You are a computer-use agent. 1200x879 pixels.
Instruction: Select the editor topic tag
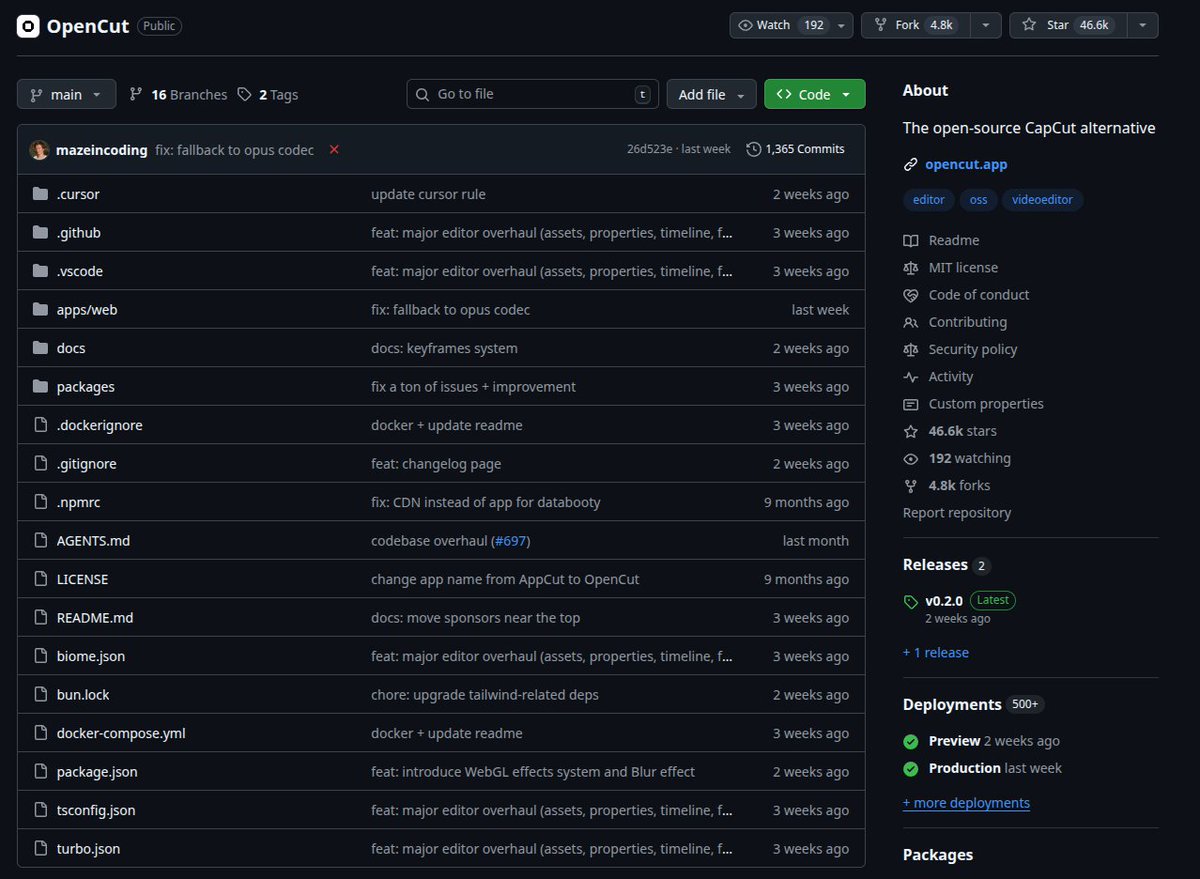[x=929, y=200]
